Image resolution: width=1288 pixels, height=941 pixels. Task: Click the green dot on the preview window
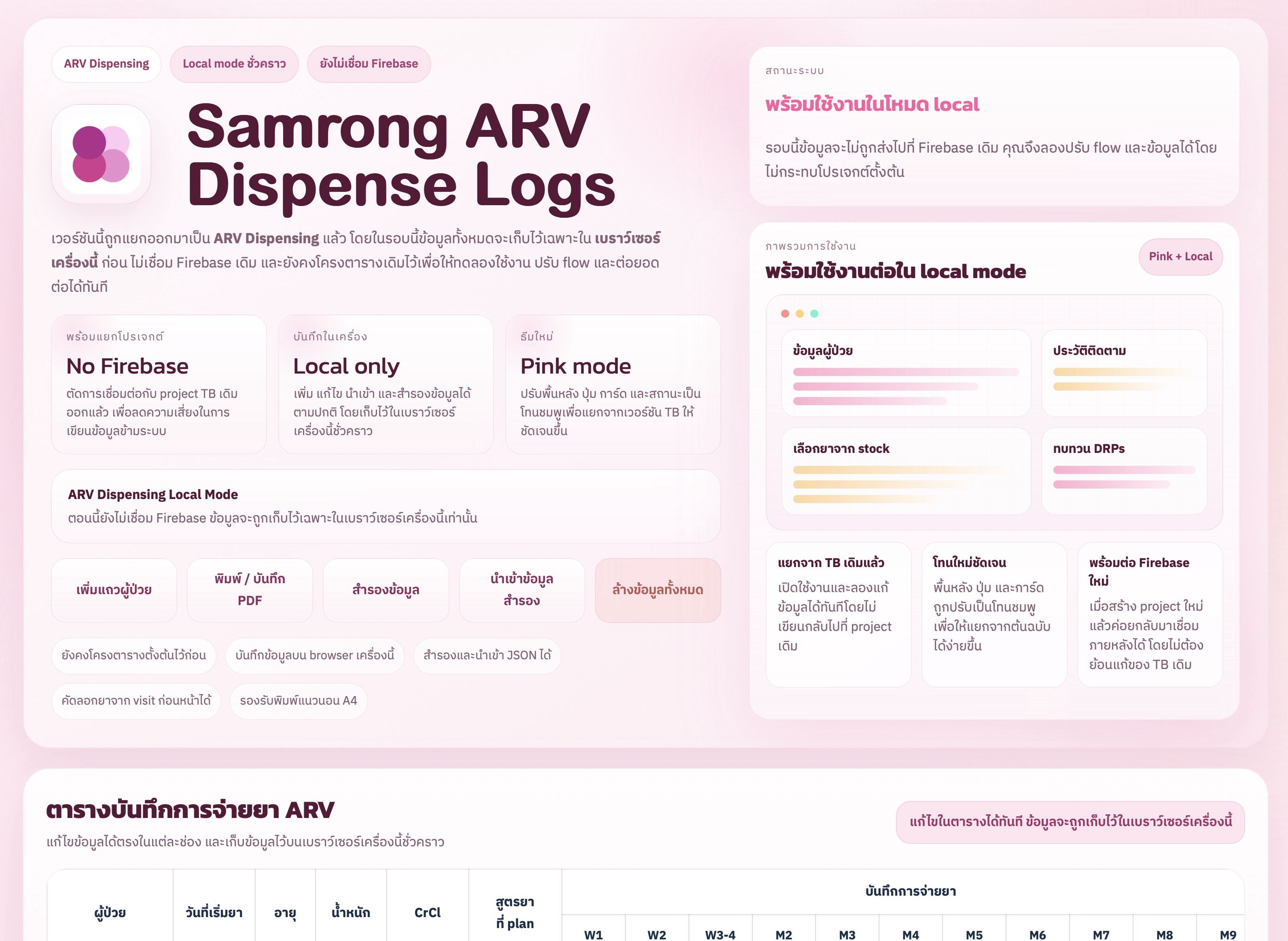pos(815,313)
